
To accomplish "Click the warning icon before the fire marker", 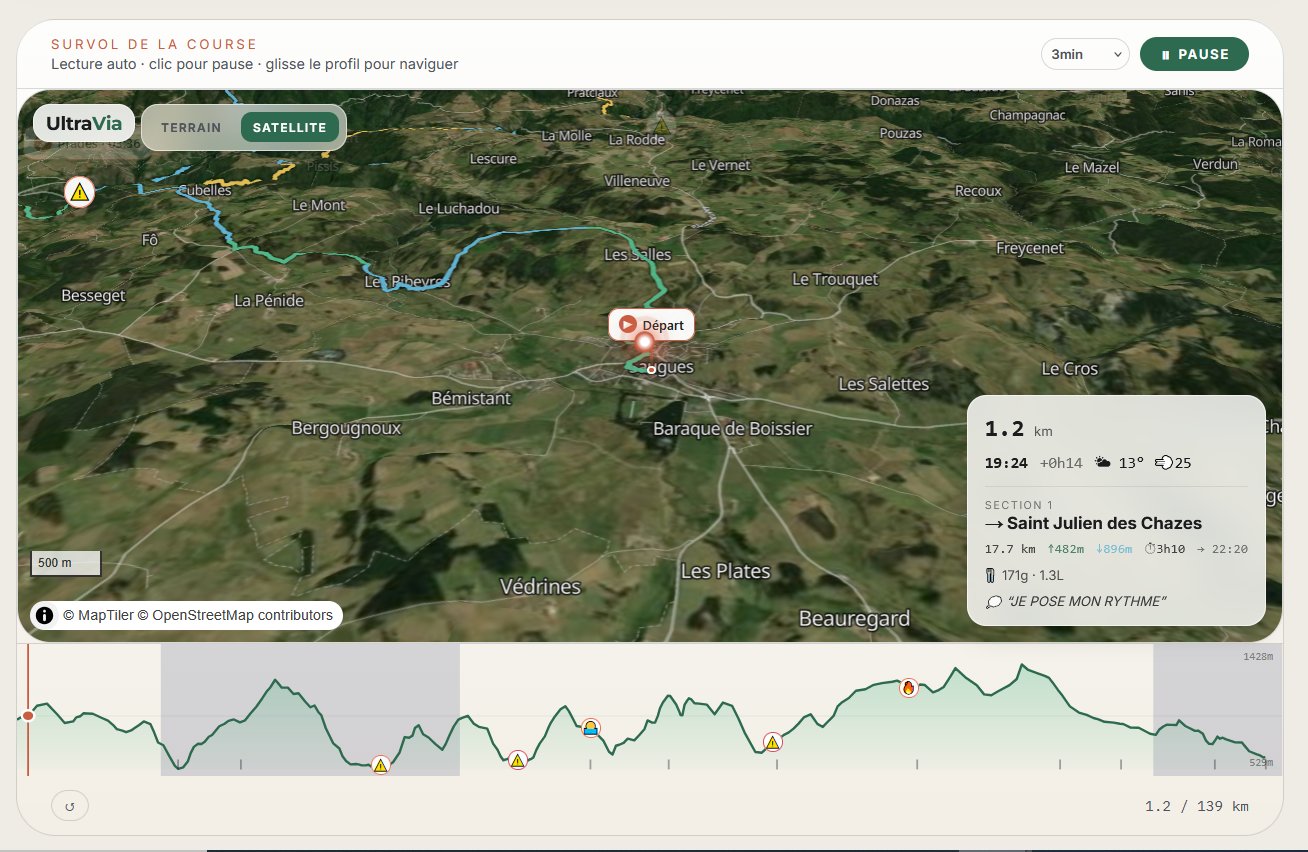I will coord(772,742).
